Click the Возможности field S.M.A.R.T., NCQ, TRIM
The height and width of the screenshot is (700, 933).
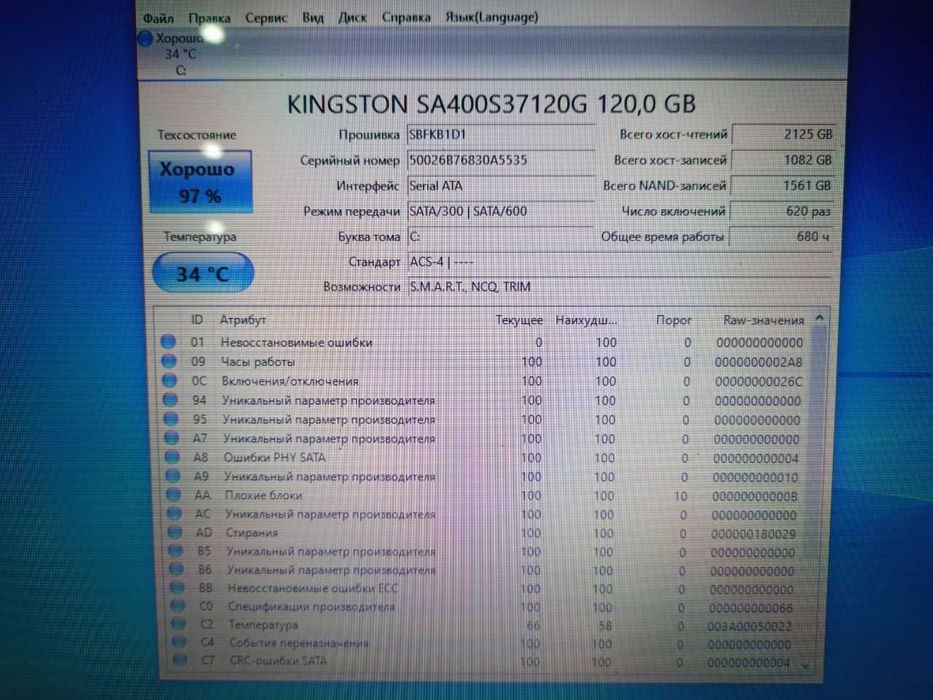click(x=619, y=287)
